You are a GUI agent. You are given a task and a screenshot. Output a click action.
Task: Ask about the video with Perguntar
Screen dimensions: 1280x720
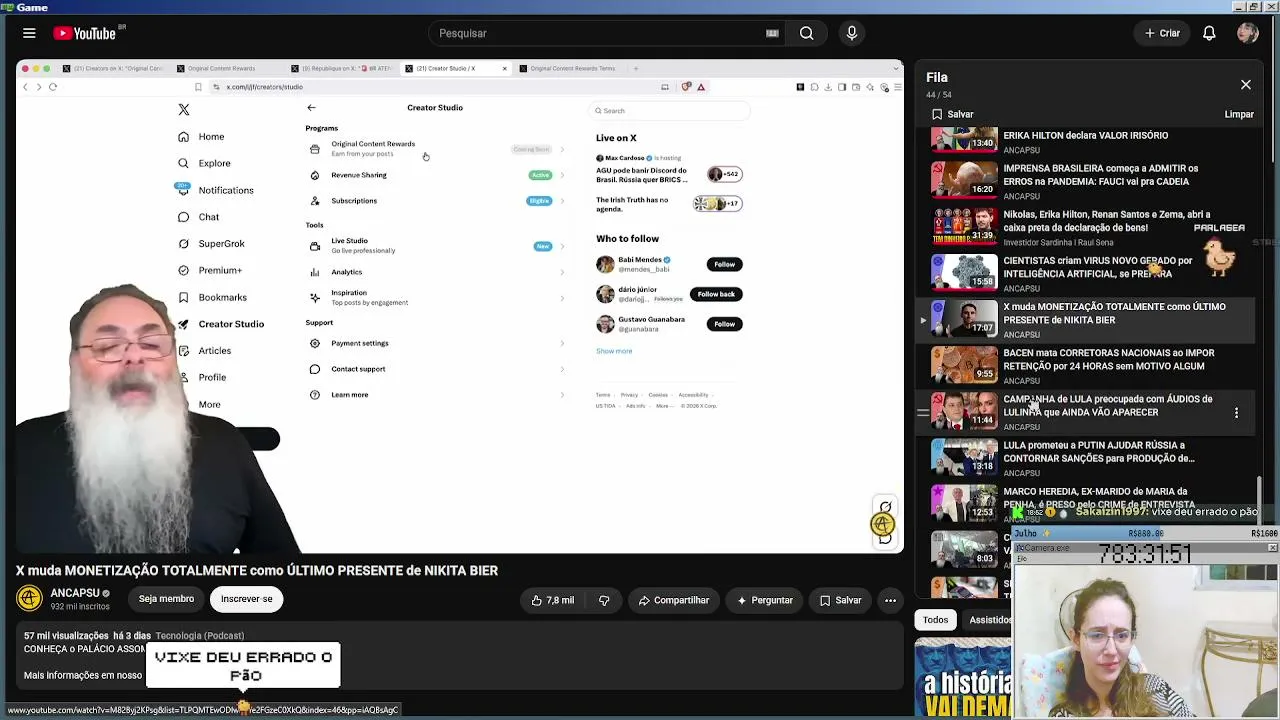pos(765,600)
